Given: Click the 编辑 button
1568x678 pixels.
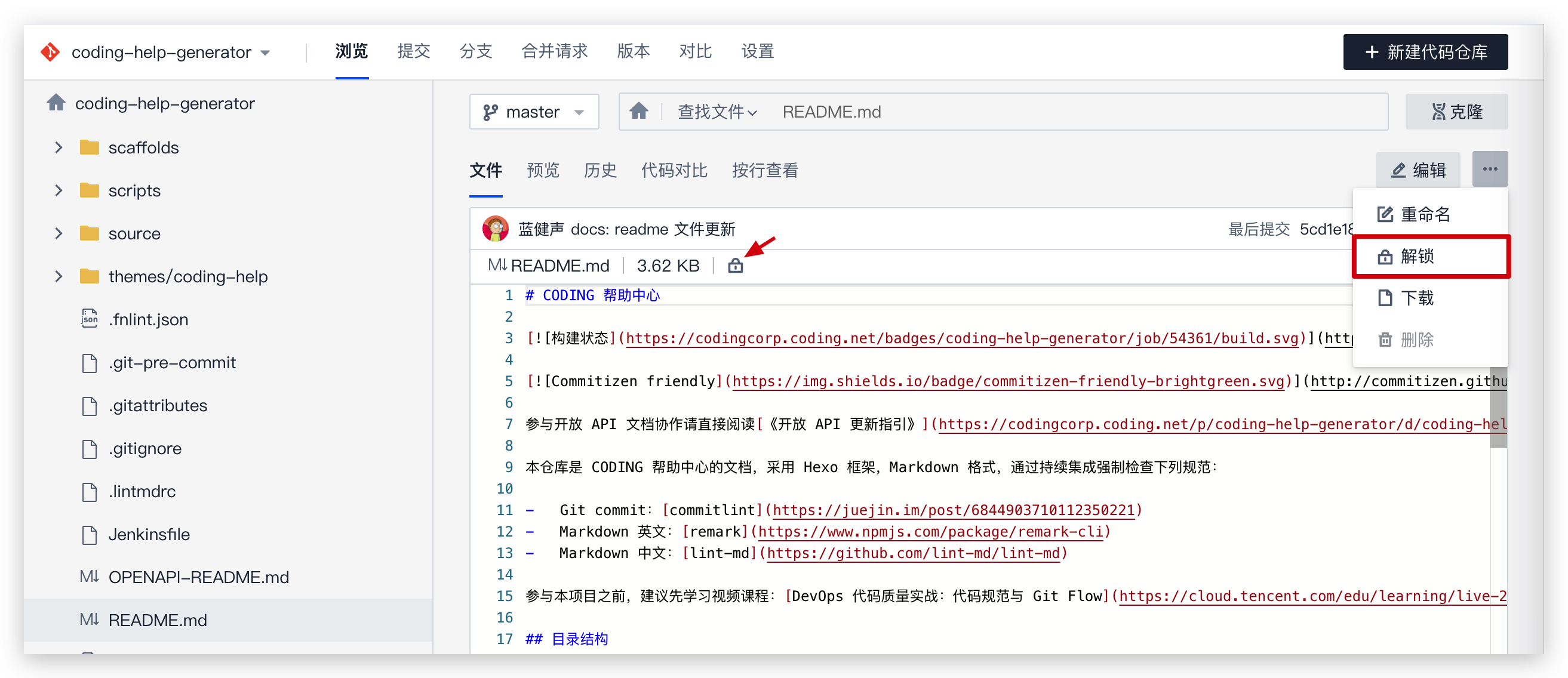Looking at the screenshot, I should pos(1418,170).
